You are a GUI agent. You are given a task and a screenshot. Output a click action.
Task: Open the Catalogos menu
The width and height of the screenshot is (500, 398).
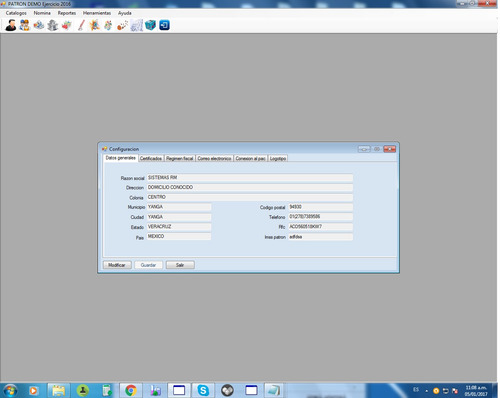[x=16, y=13]
